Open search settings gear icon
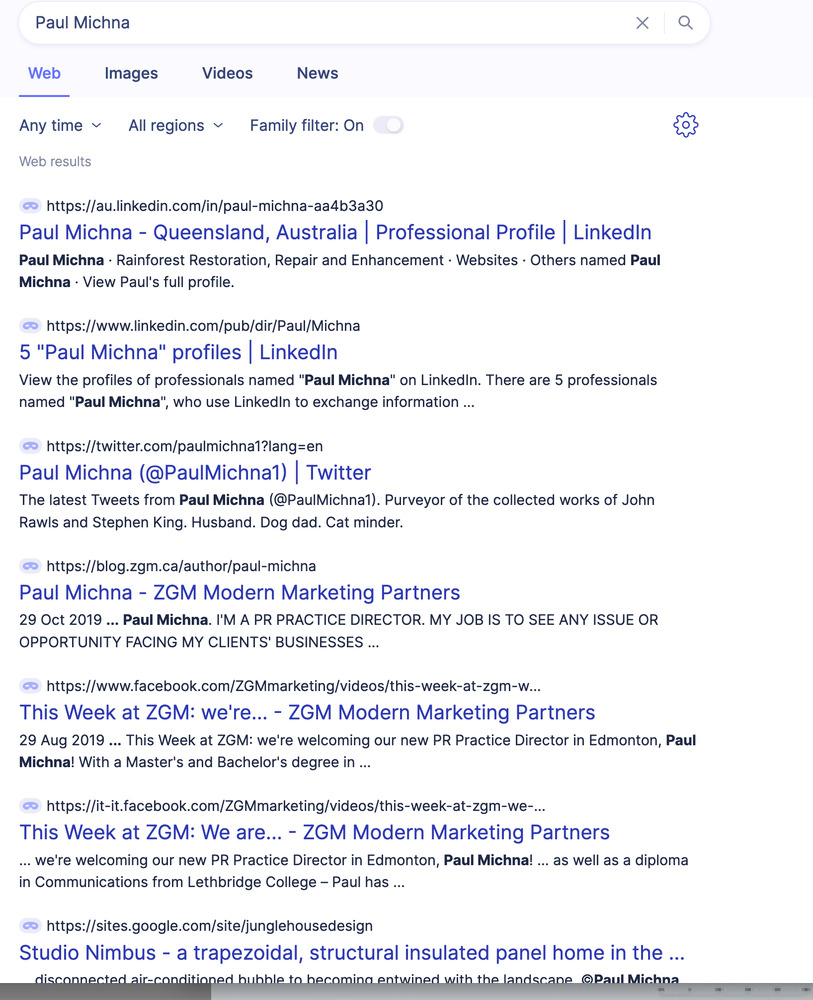 tap(685, 125)
